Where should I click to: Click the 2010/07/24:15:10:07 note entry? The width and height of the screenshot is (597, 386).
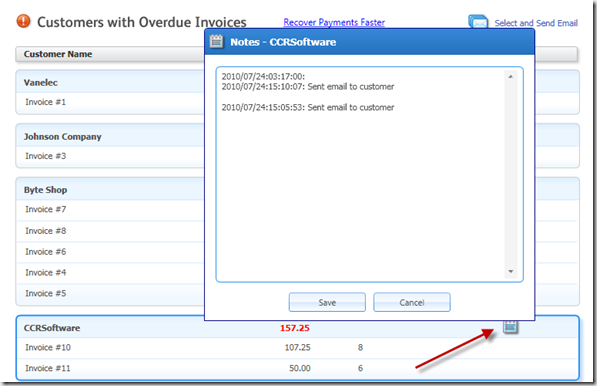tap(308, 87)
